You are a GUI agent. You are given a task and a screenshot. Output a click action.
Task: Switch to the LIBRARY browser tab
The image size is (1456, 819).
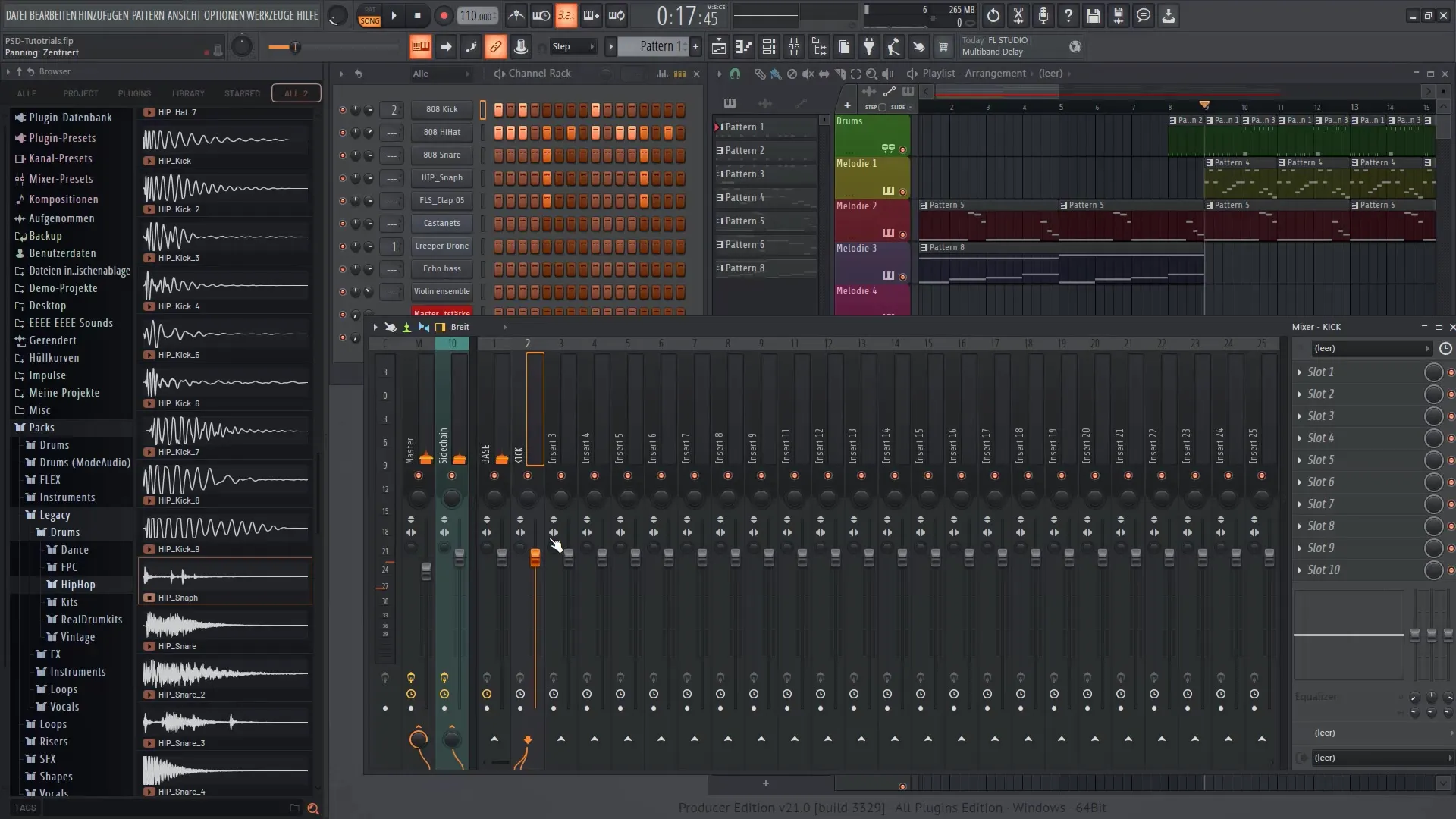click(x=188, y=94)
